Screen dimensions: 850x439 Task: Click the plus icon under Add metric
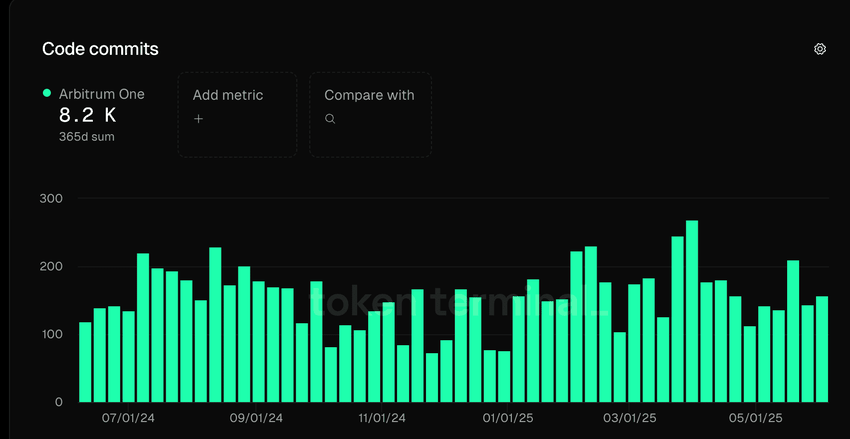pyautogui.click(x=198, y=119)
